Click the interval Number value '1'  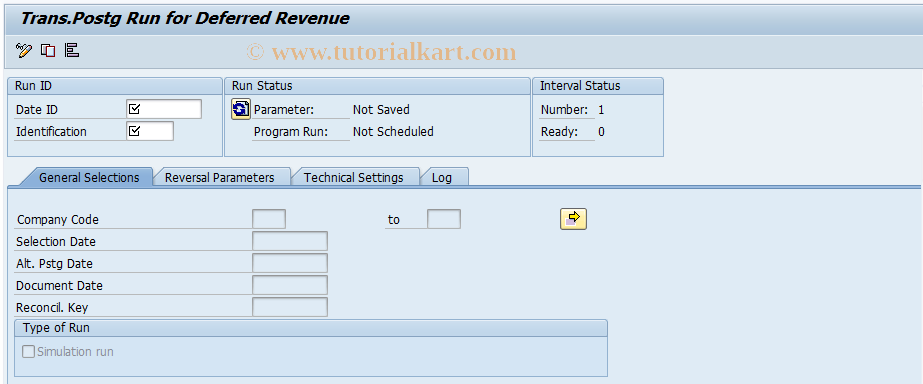coord(601,110)
